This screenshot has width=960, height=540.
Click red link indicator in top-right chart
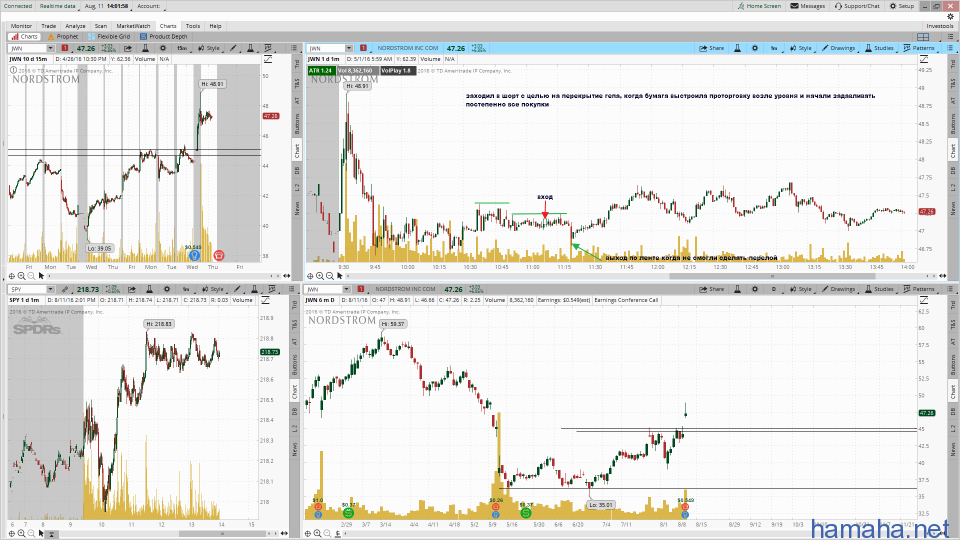363,48
